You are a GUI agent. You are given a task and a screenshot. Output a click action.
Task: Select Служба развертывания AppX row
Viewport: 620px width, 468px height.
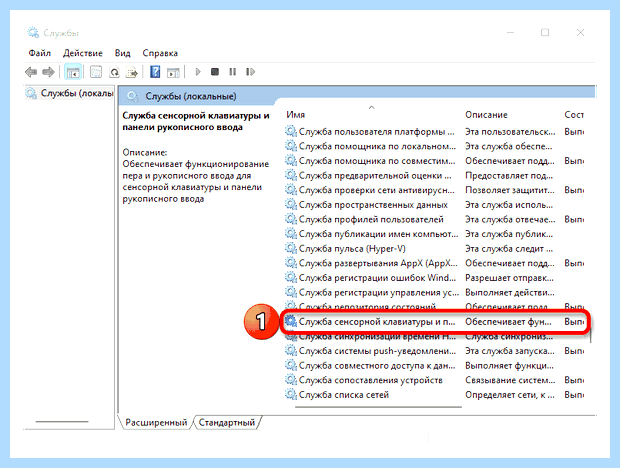tap(434, 263)
